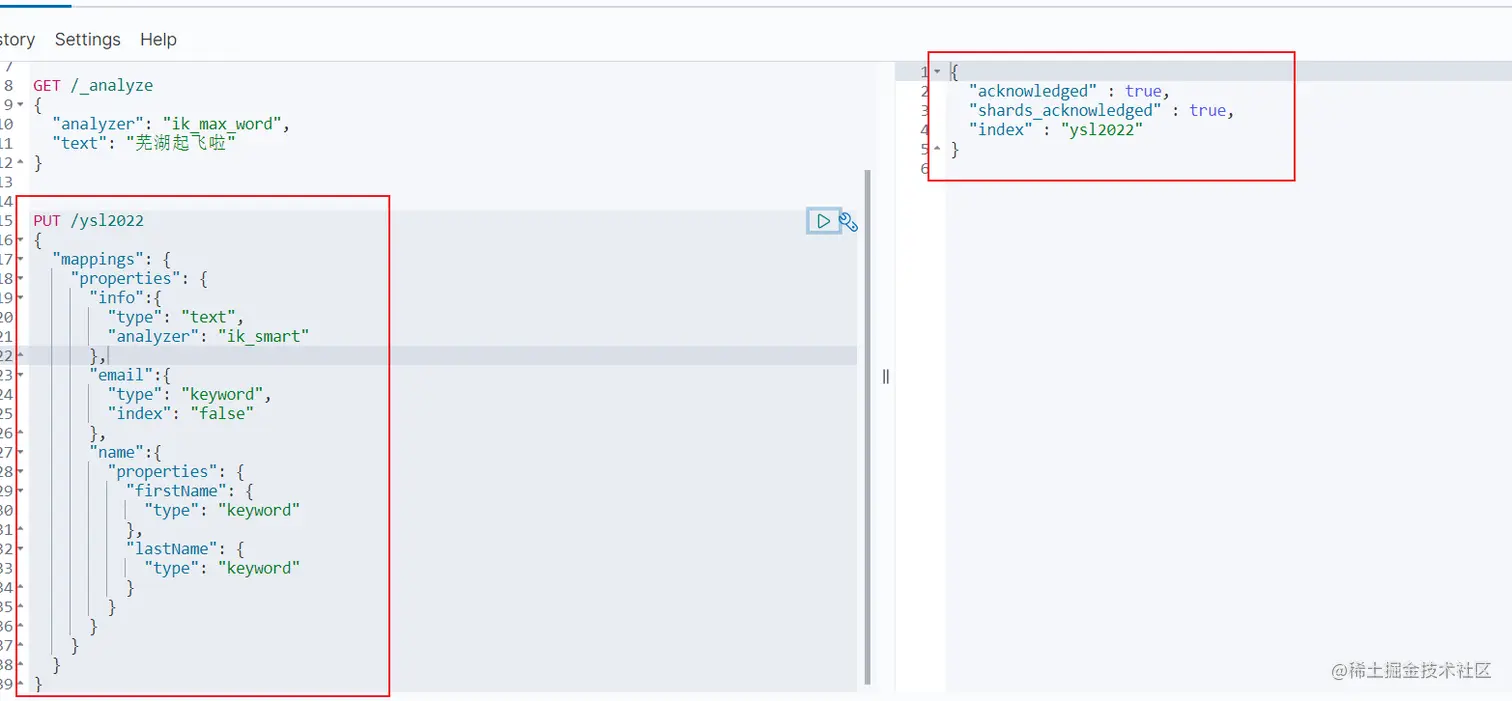Collapse the "firstName" block fold arrow
This screenshot has width=1512, height=701.
[x=20, y=491]
